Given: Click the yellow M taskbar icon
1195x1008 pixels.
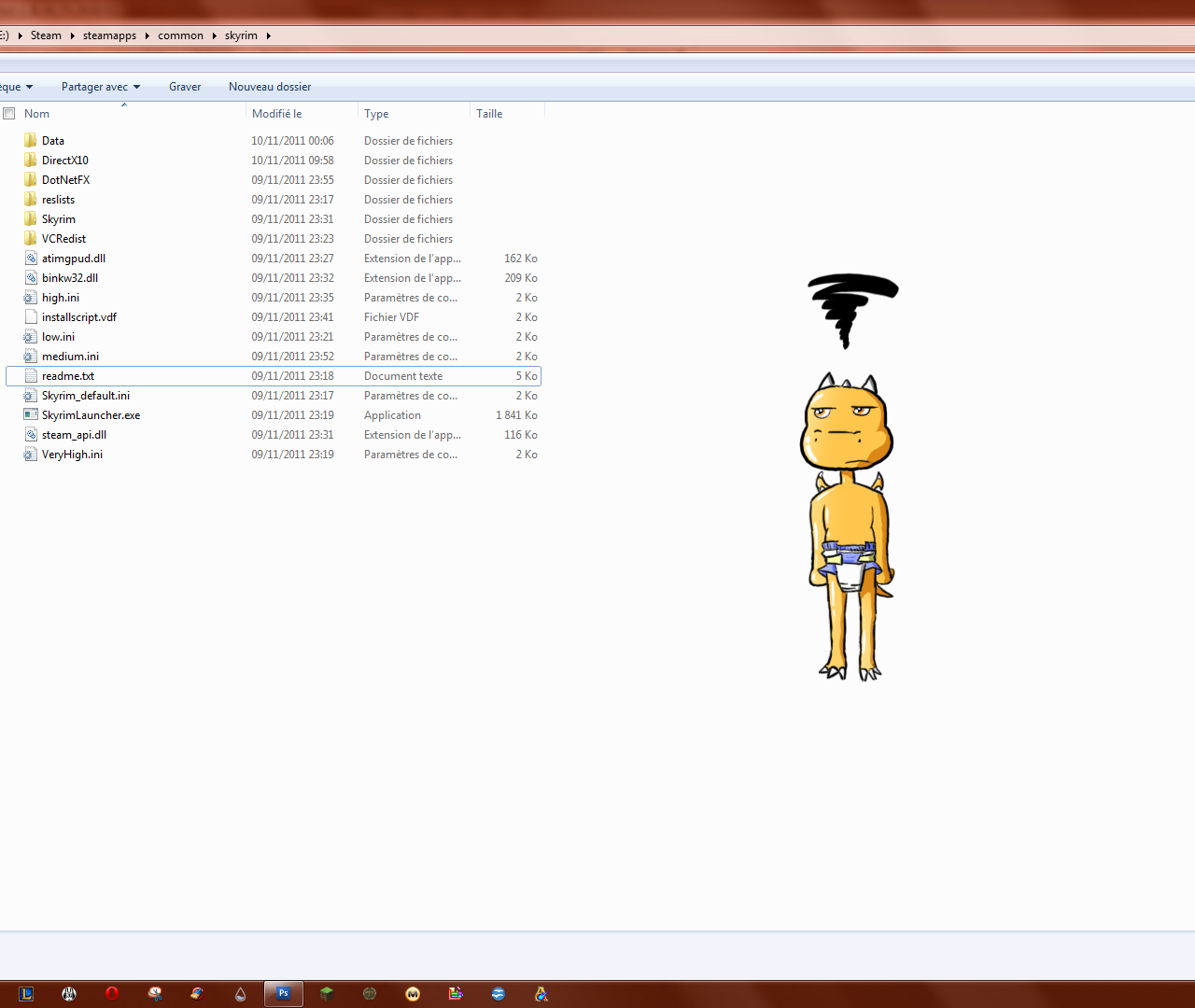Looking at the screenshot, I should click(413, 994).
